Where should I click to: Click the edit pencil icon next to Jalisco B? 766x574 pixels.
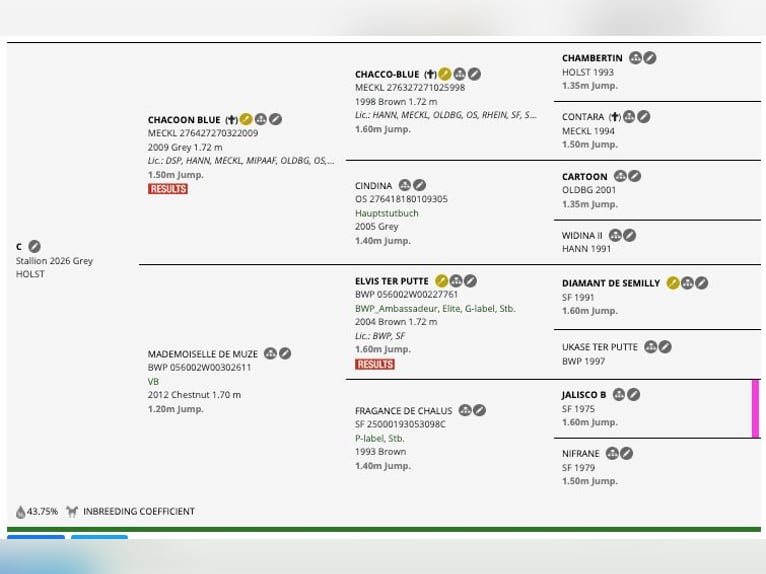[634, 394]
